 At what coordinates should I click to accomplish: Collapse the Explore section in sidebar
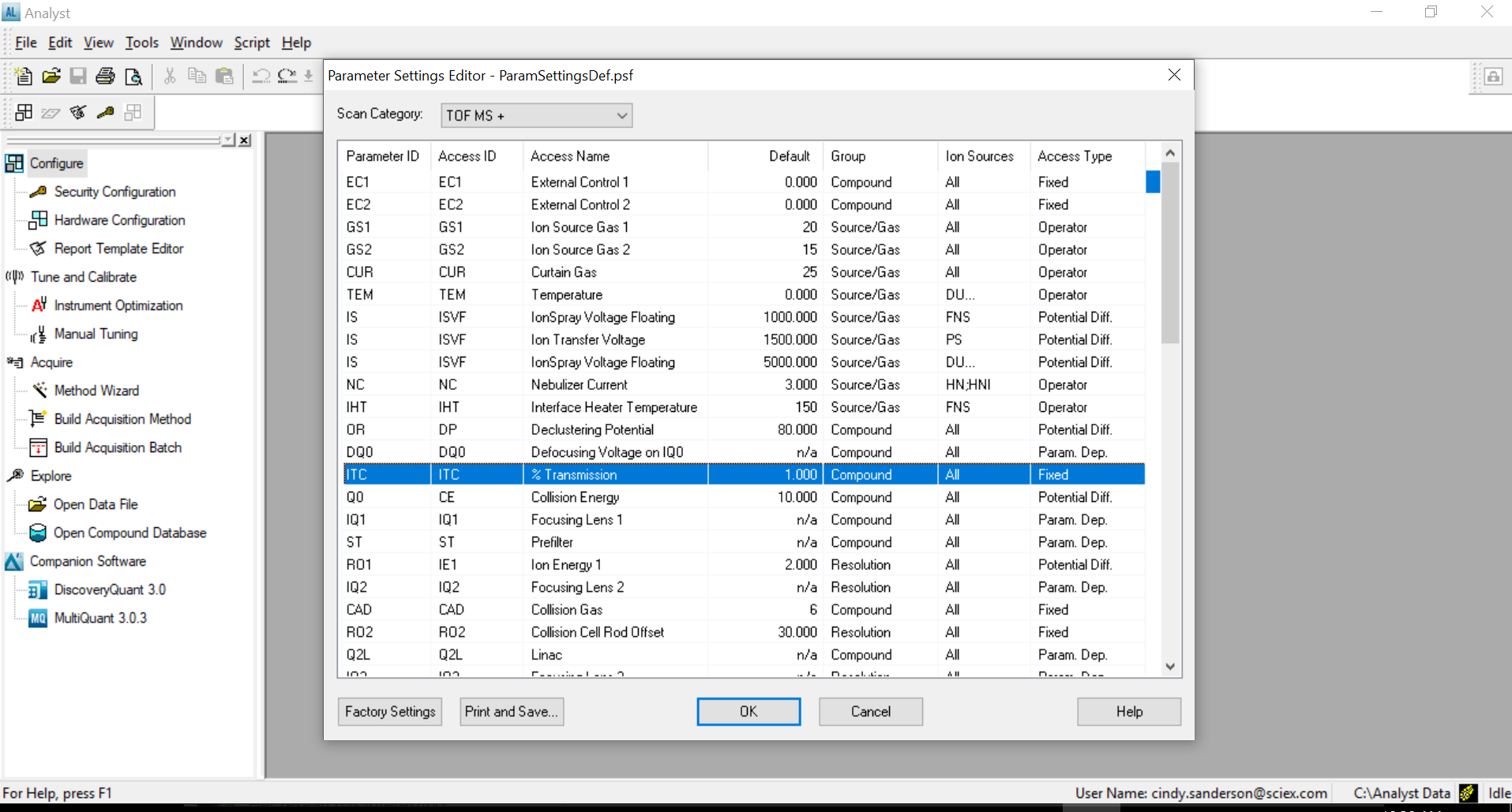(50, 476)
